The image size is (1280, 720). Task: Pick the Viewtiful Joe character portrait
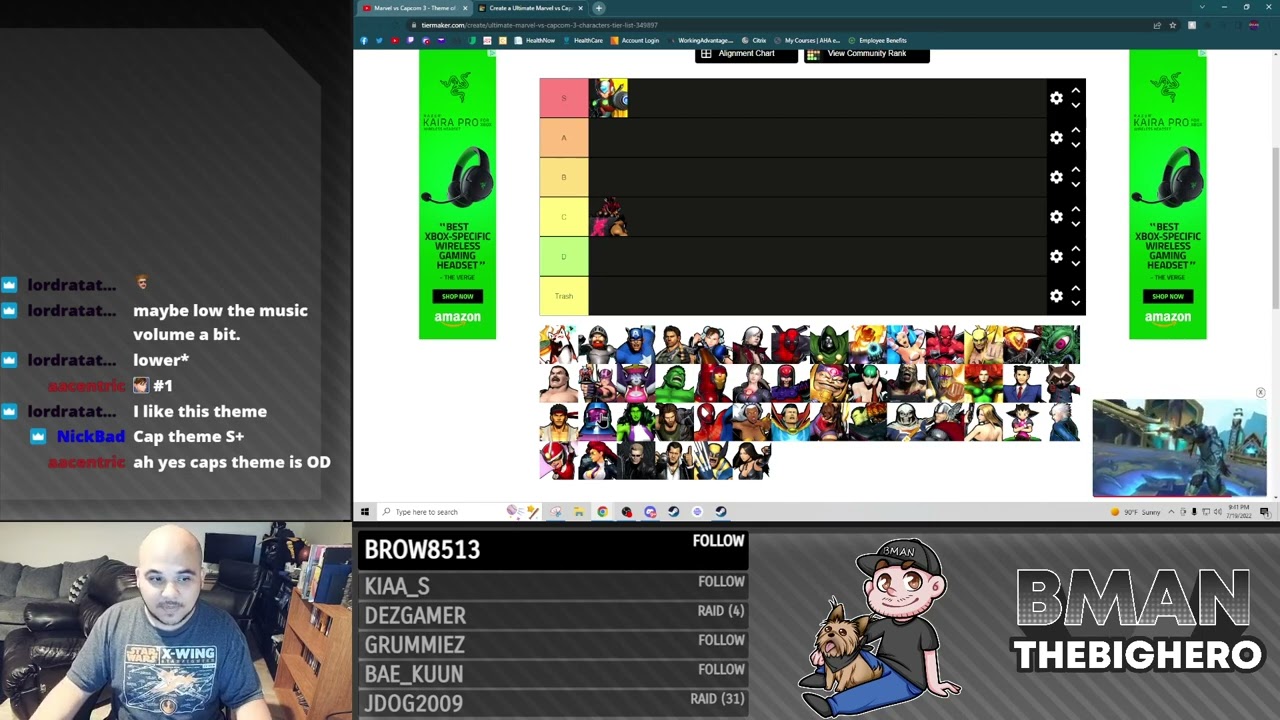click(x=558, y=460)
